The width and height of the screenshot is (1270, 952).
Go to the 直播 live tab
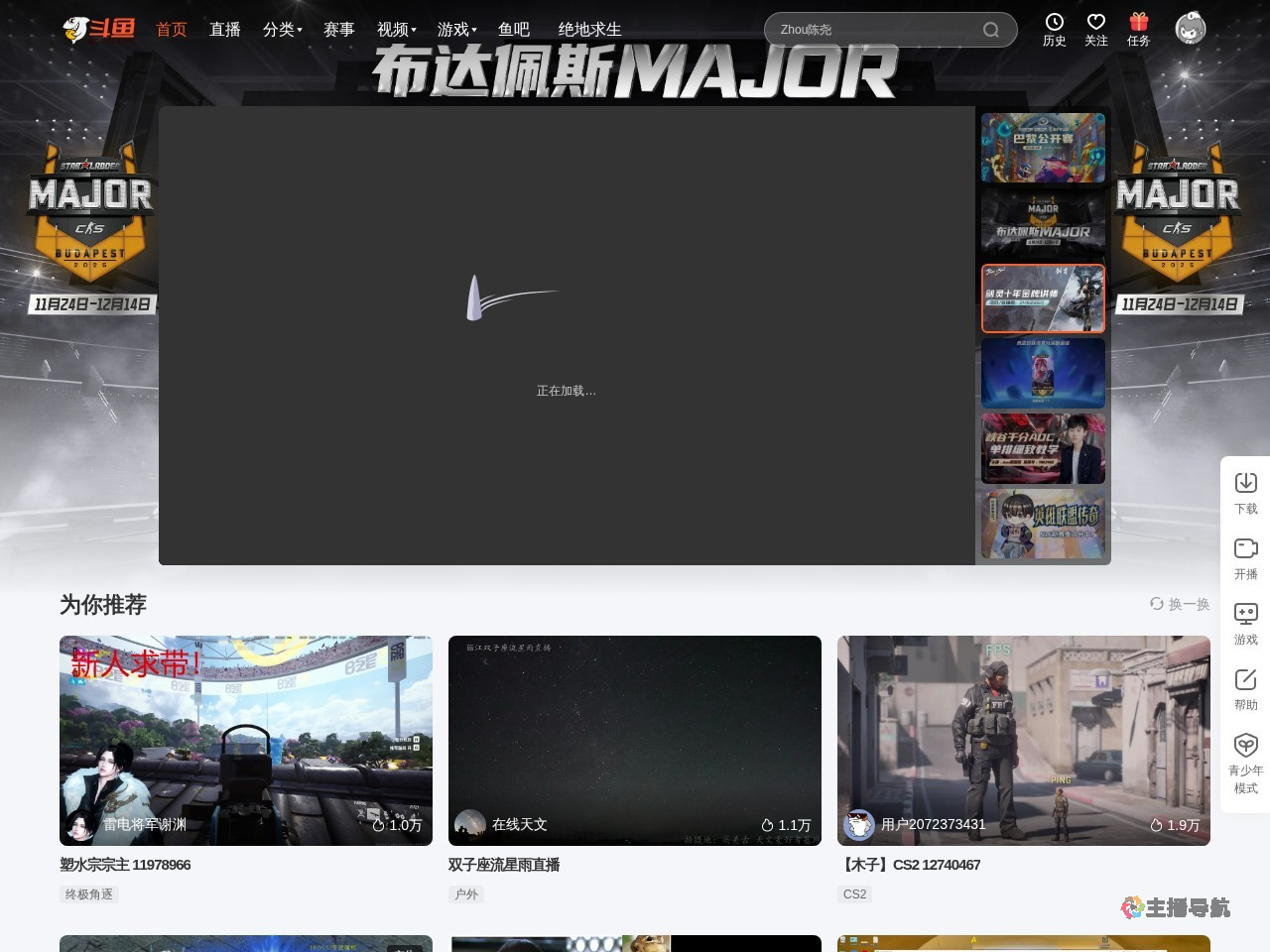click(225, 30)
